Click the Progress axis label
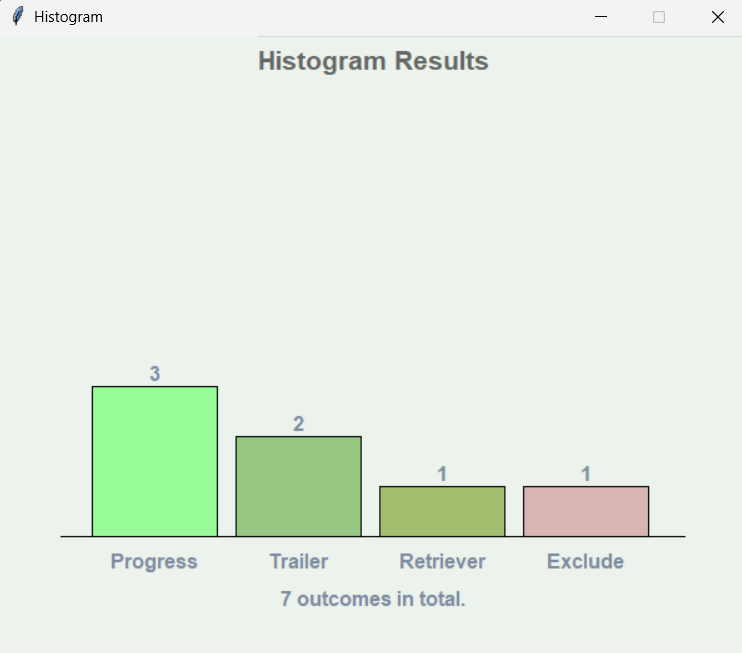This screenshot has height=653, width=742. (154, 561)
